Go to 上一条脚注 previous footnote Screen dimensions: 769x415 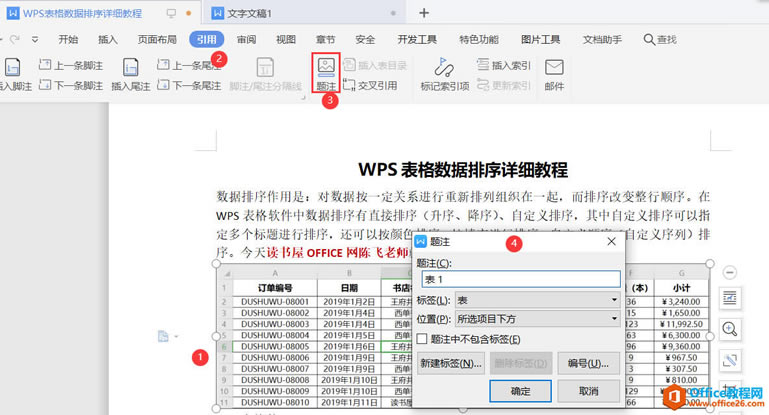coord(71,65)
